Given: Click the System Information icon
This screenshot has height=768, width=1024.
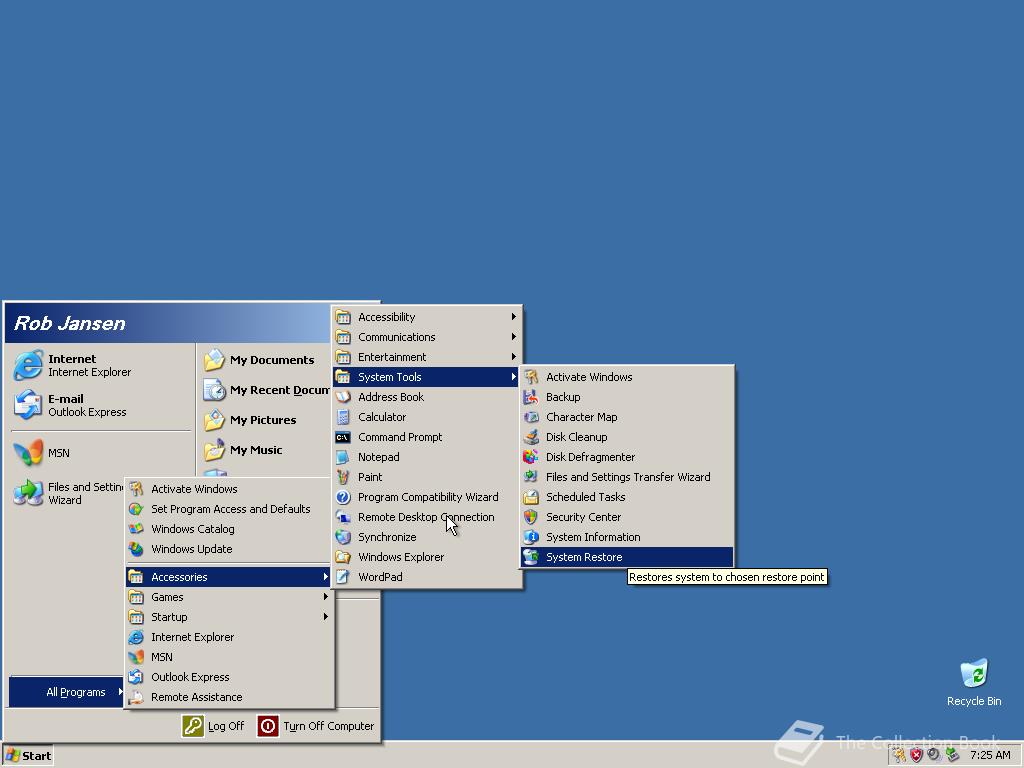Looking at the screenshot, I should pos(531,537).
